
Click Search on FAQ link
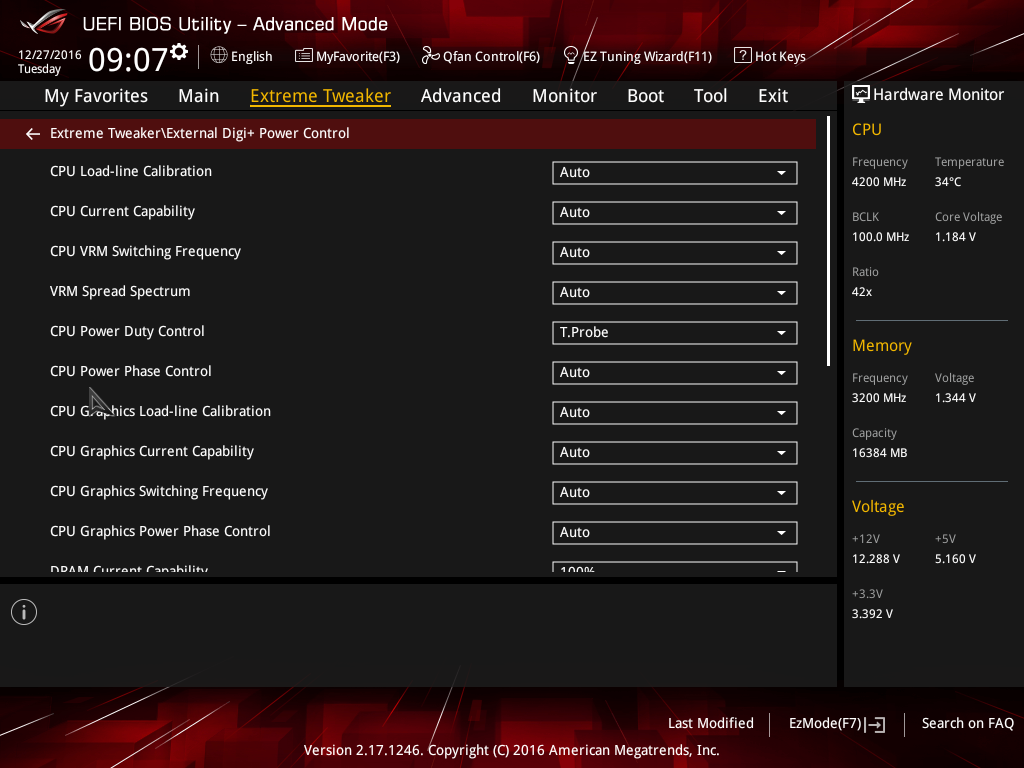pyautogui.click(x=967, y=724)
